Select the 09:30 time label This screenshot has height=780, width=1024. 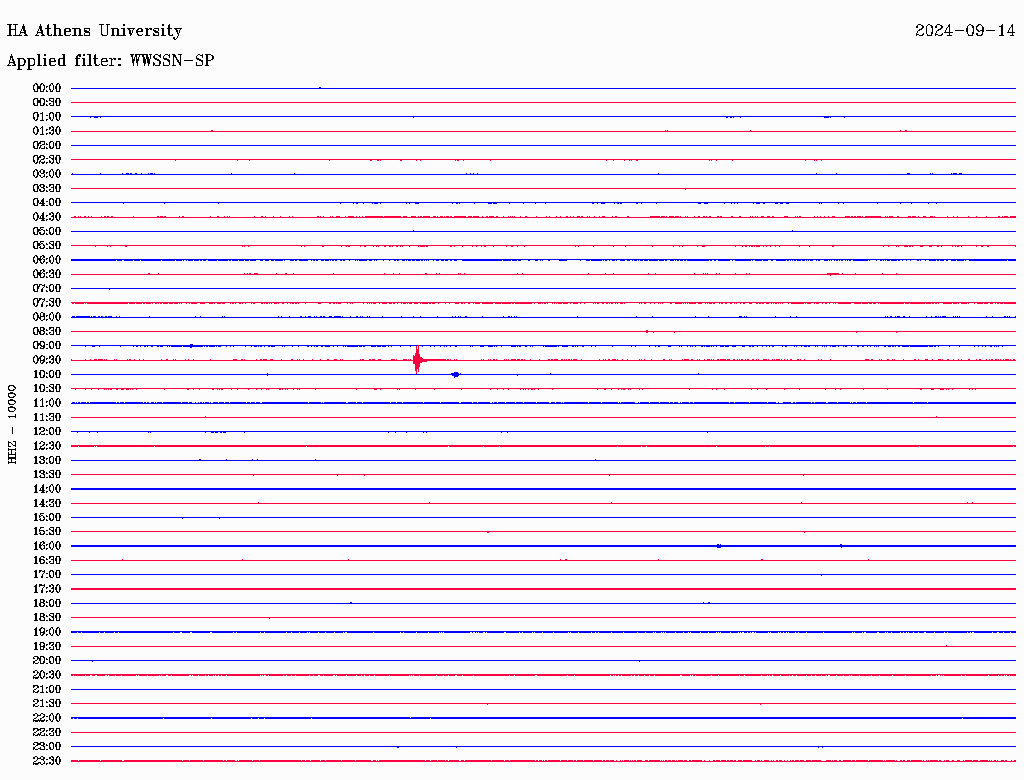point(47,360)
